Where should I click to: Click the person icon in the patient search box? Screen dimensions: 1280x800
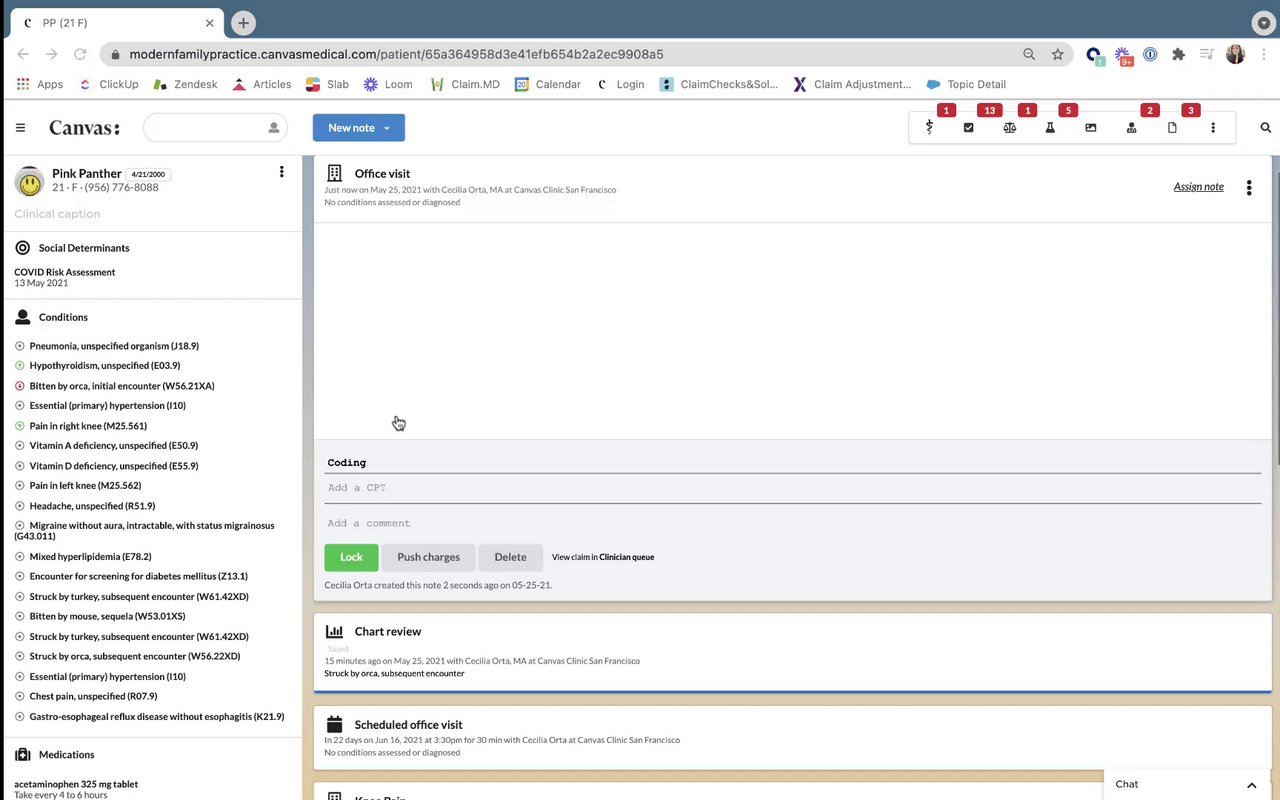coord(273,128)
